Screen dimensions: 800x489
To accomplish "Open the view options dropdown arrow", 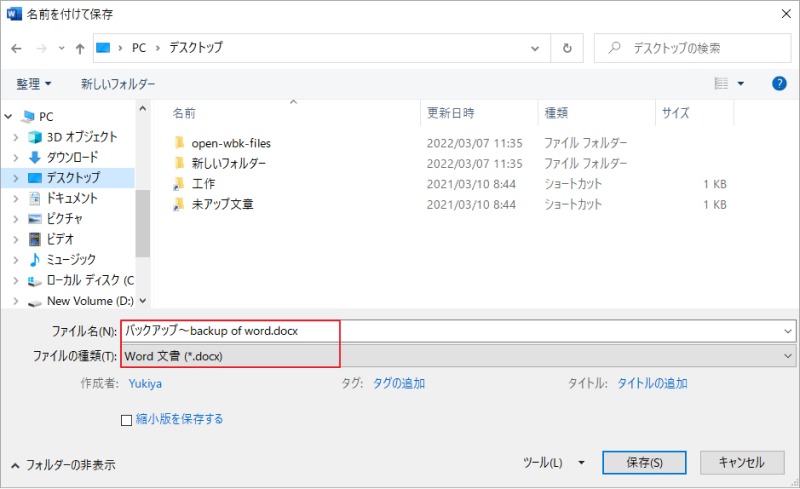I will point(741,83).
